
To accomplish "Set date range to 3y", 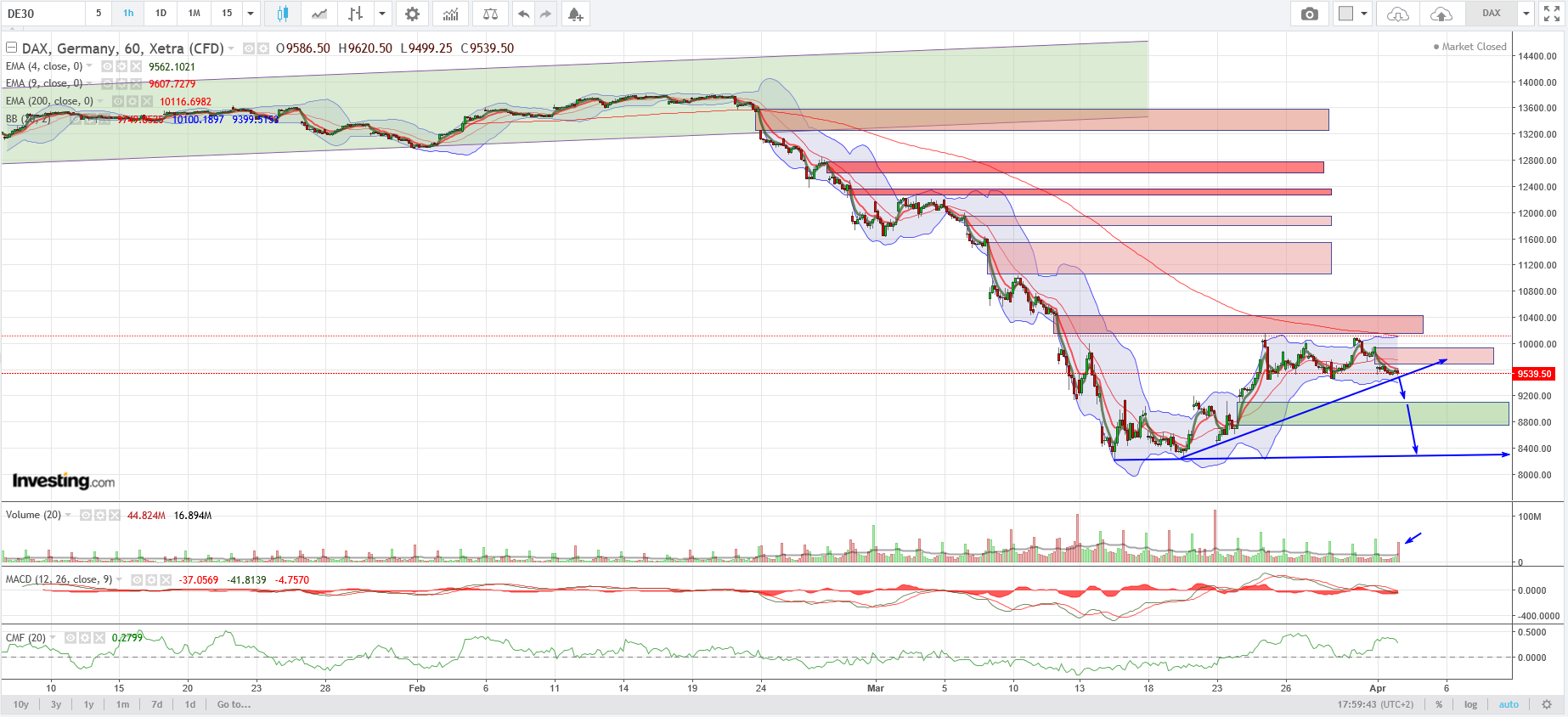I will 56,704.
